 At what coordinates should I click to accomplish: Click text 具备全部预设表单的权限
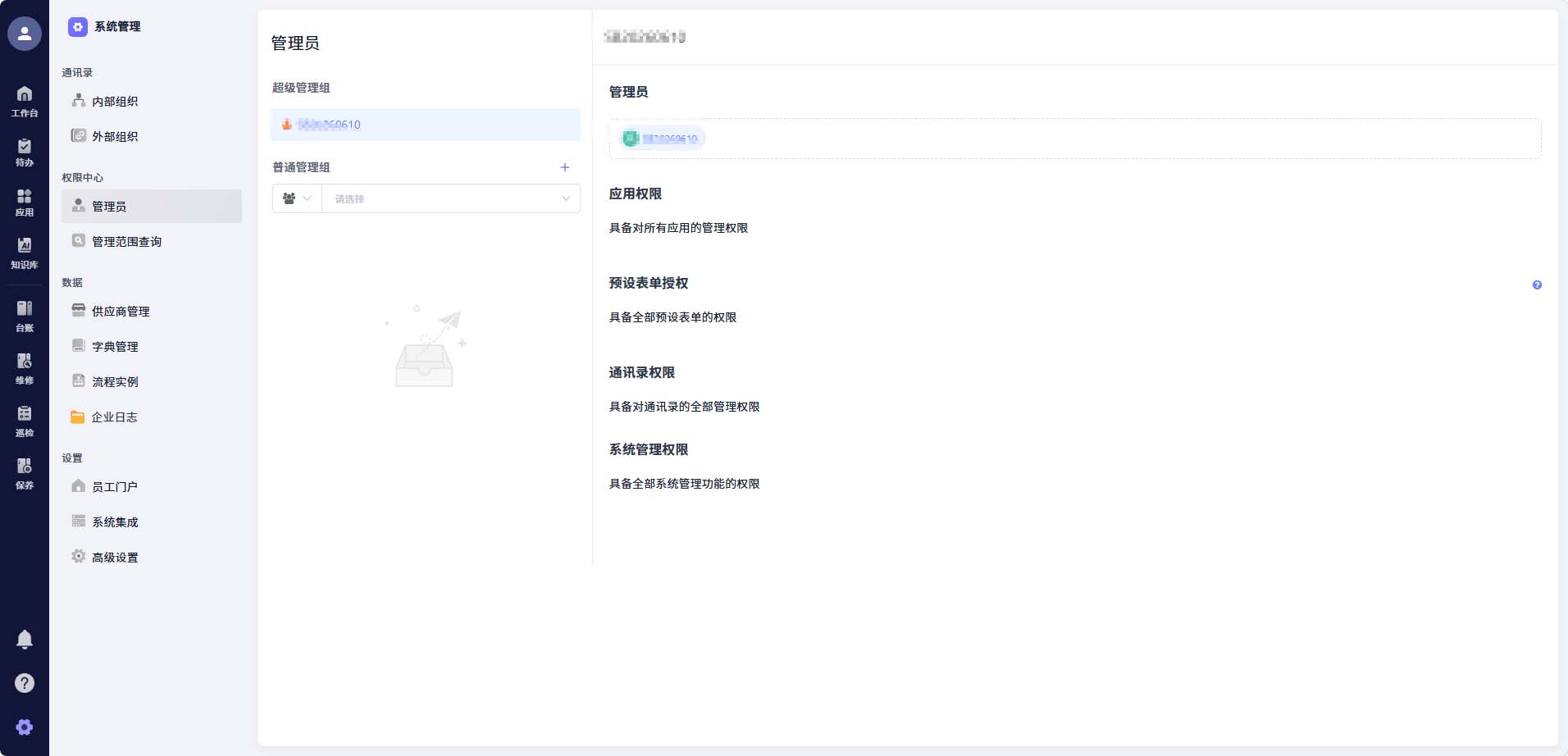(x=672, y=317)
